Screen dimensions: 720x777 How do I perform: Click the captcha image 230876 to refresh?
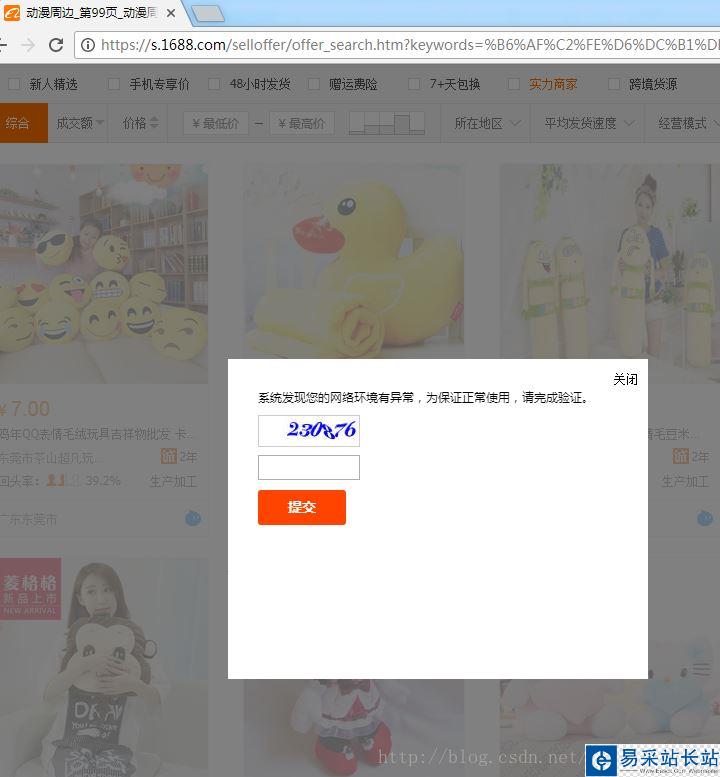coord(309,431)
